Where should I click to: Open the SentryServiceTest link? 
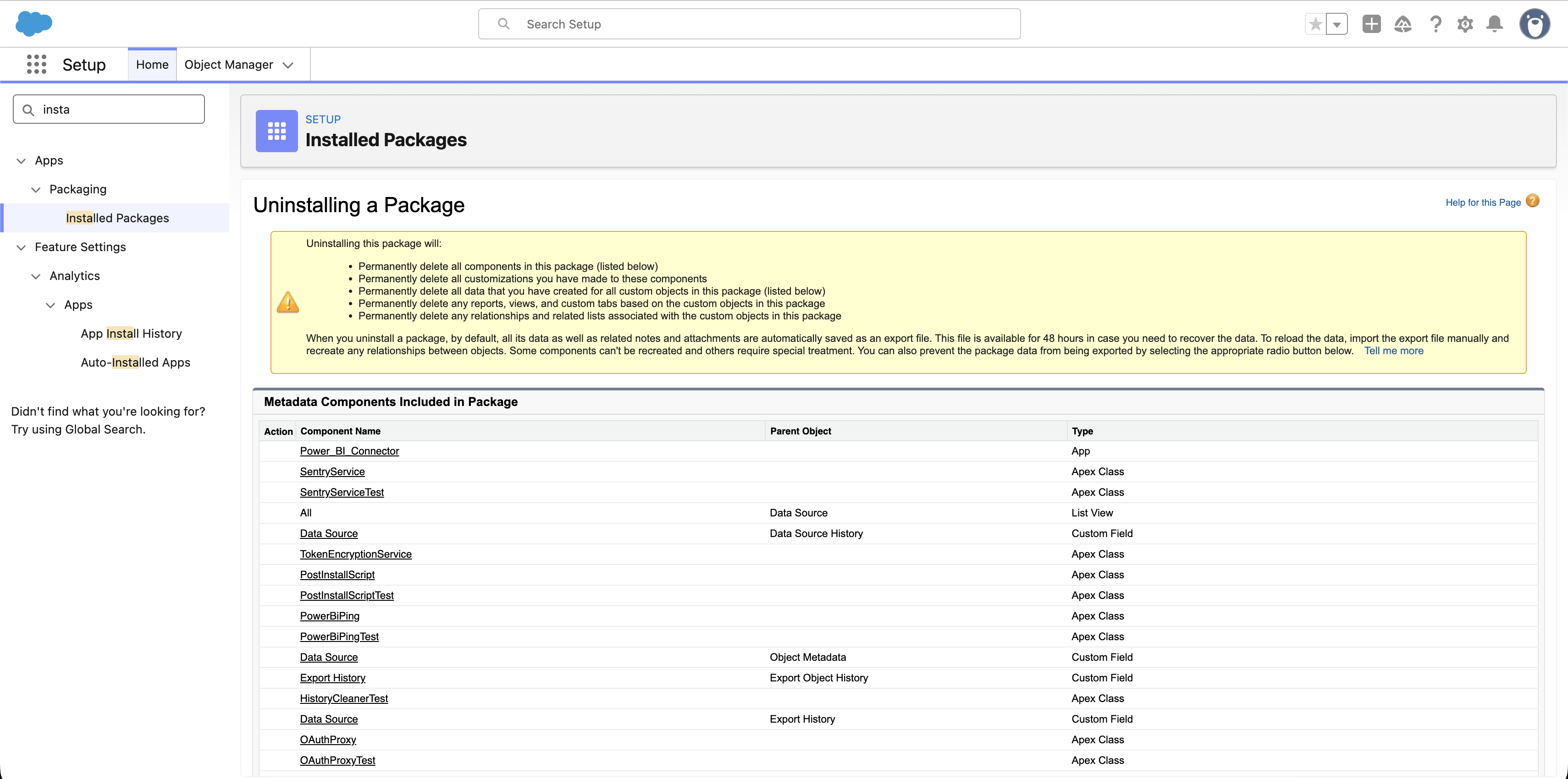click(342, 492)
